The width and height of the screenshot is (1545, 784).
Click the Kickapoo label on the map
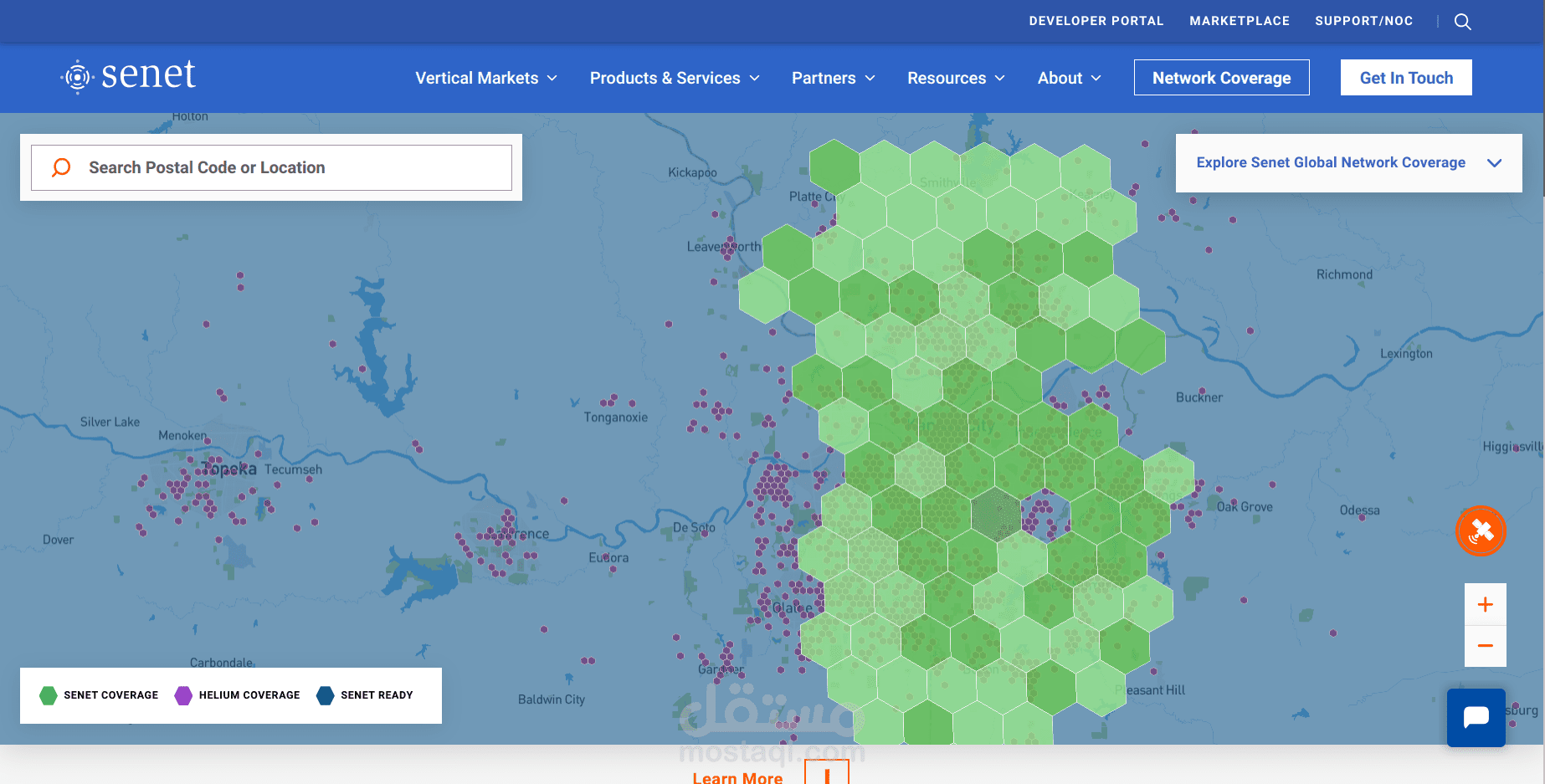[692, 172]
